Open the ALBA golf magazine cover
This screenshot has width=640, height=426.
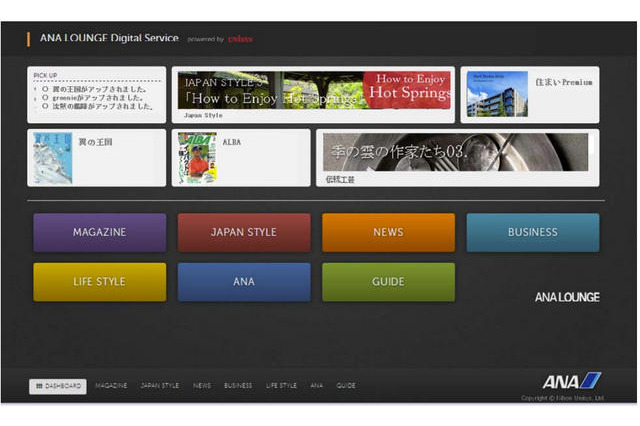click(197, 157)
